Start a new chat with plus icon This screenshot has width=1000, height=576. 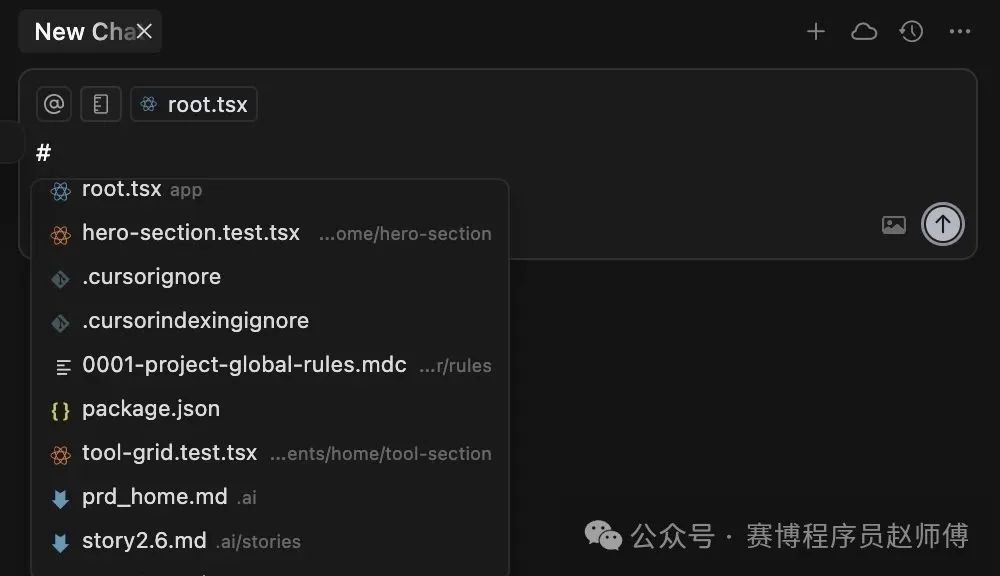(816, 31)
